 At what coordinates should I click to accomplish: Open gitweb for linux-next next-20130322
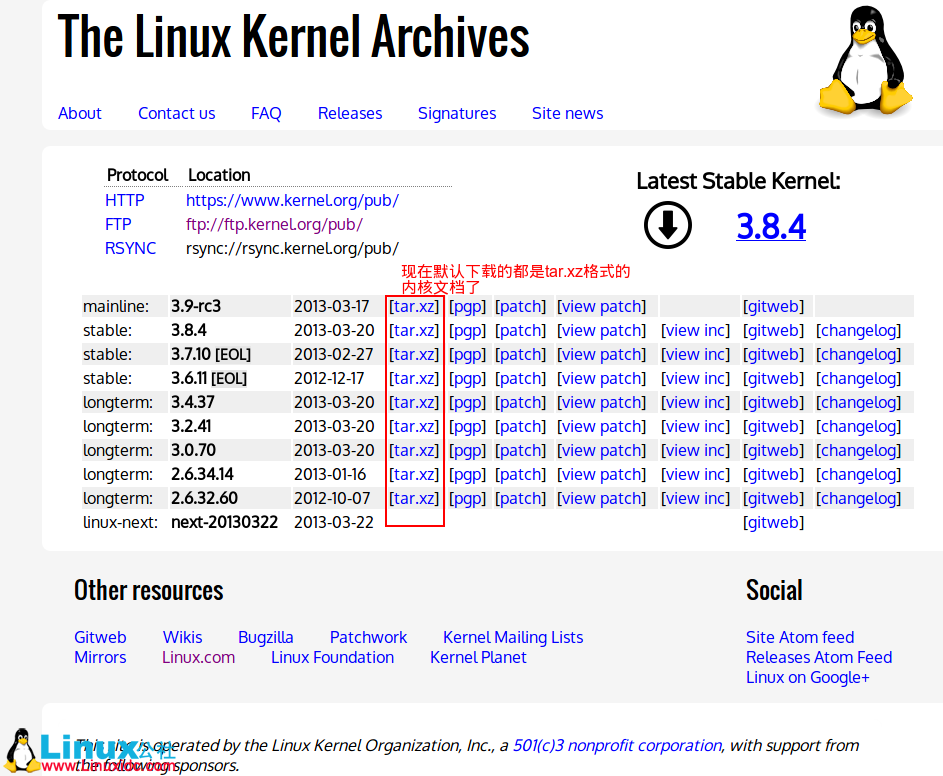click(x=773, y=522)
